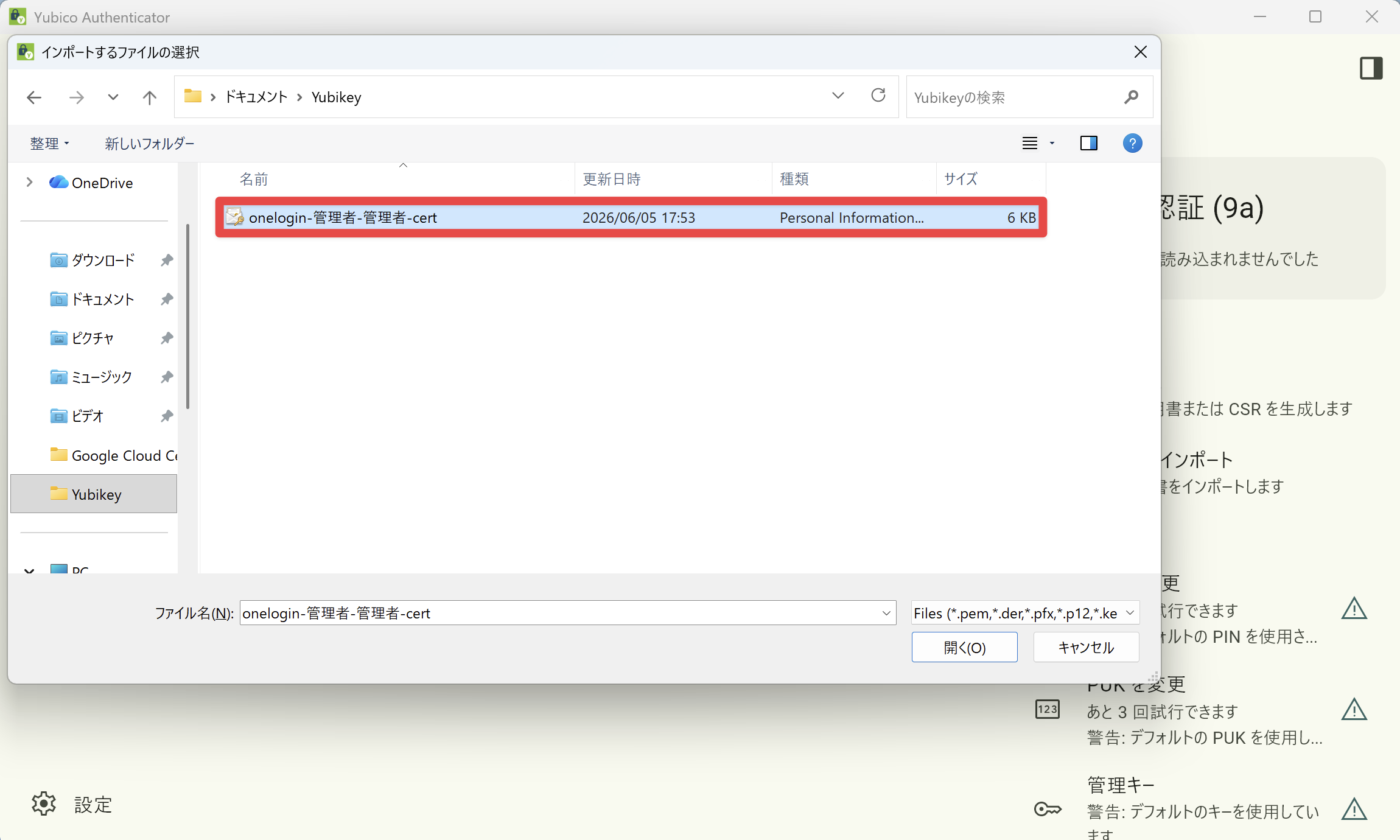Unpin ドキュメント using its pin icon
The height and width of the screenshot is (840, 1400).
coord(167,299)
